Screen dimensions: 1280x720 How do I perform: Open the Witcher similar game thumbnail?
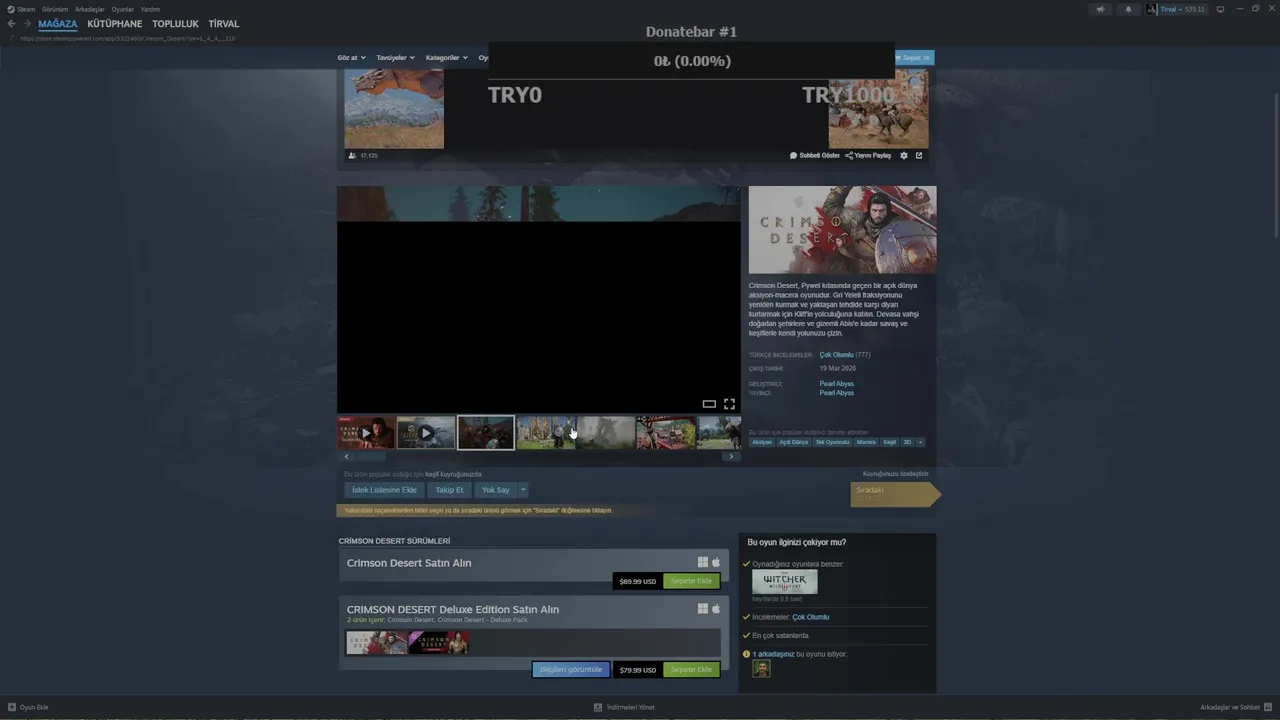(x=785, y=582)
